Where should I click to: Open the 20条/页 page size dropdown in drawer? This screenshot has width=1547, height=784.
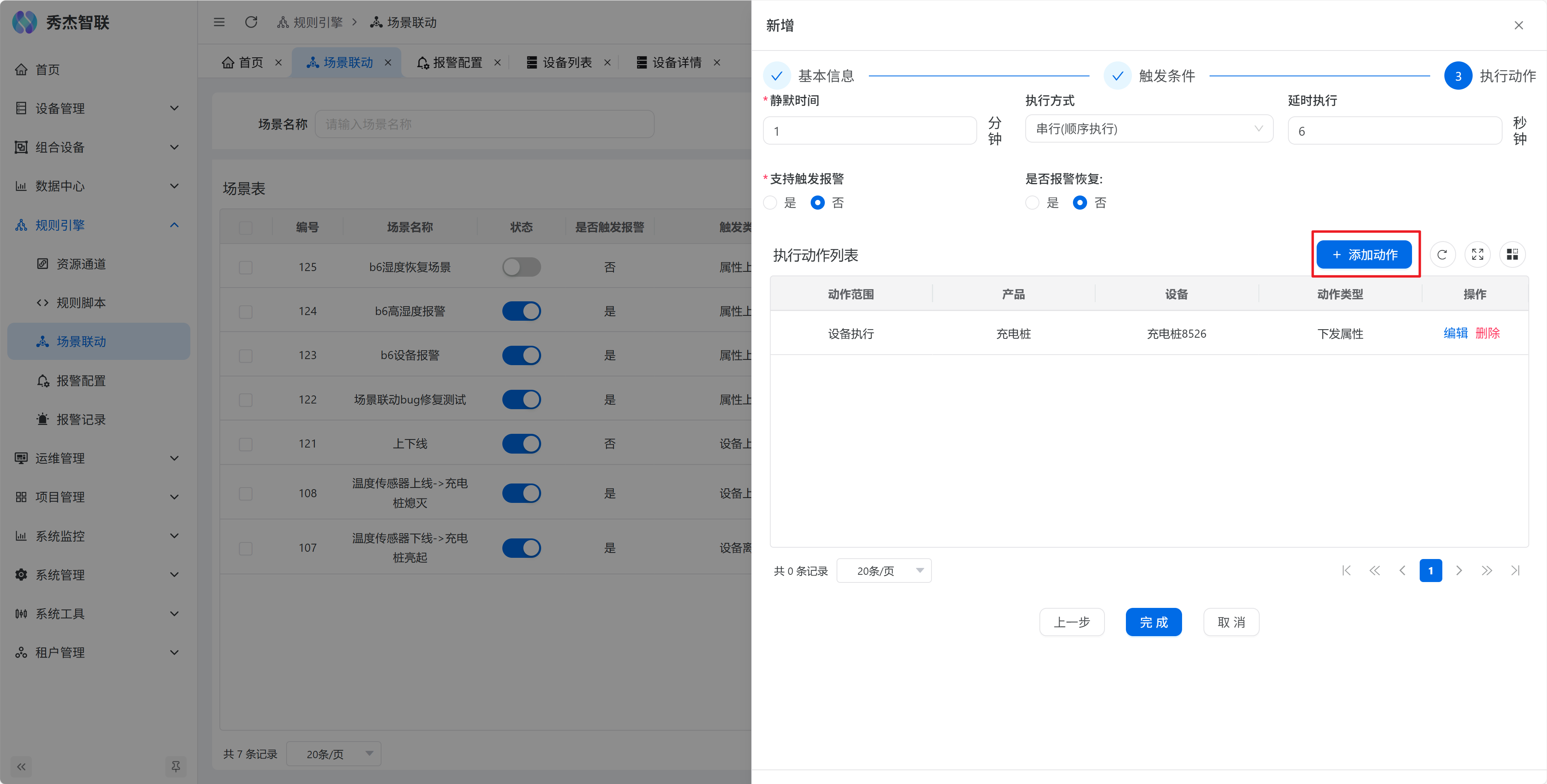pyautogui.click(x=883, y=570)
